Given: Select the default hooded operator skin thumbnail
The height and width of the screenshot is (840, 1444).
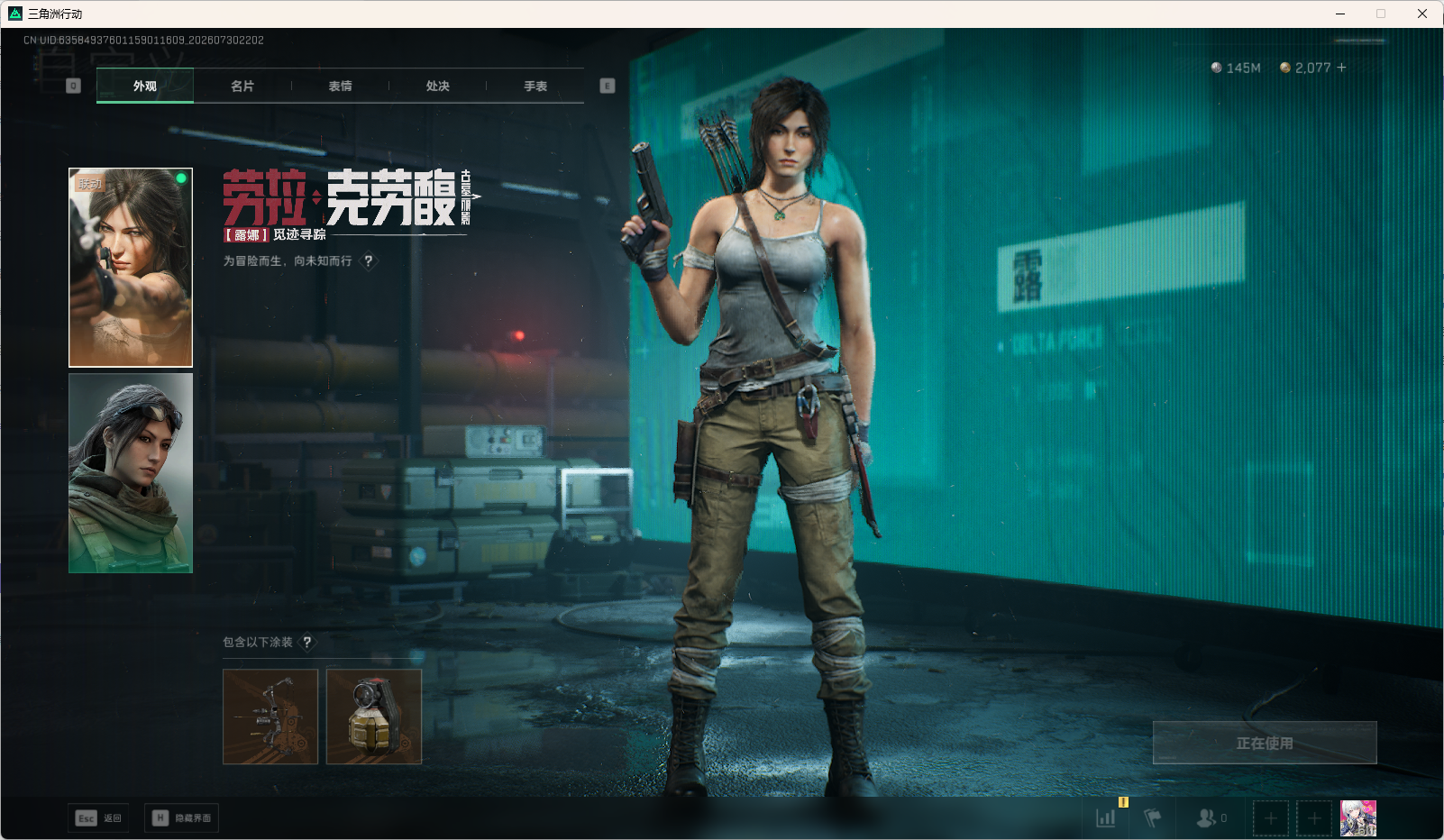Looking at the screenshot, I should point(131,473).
